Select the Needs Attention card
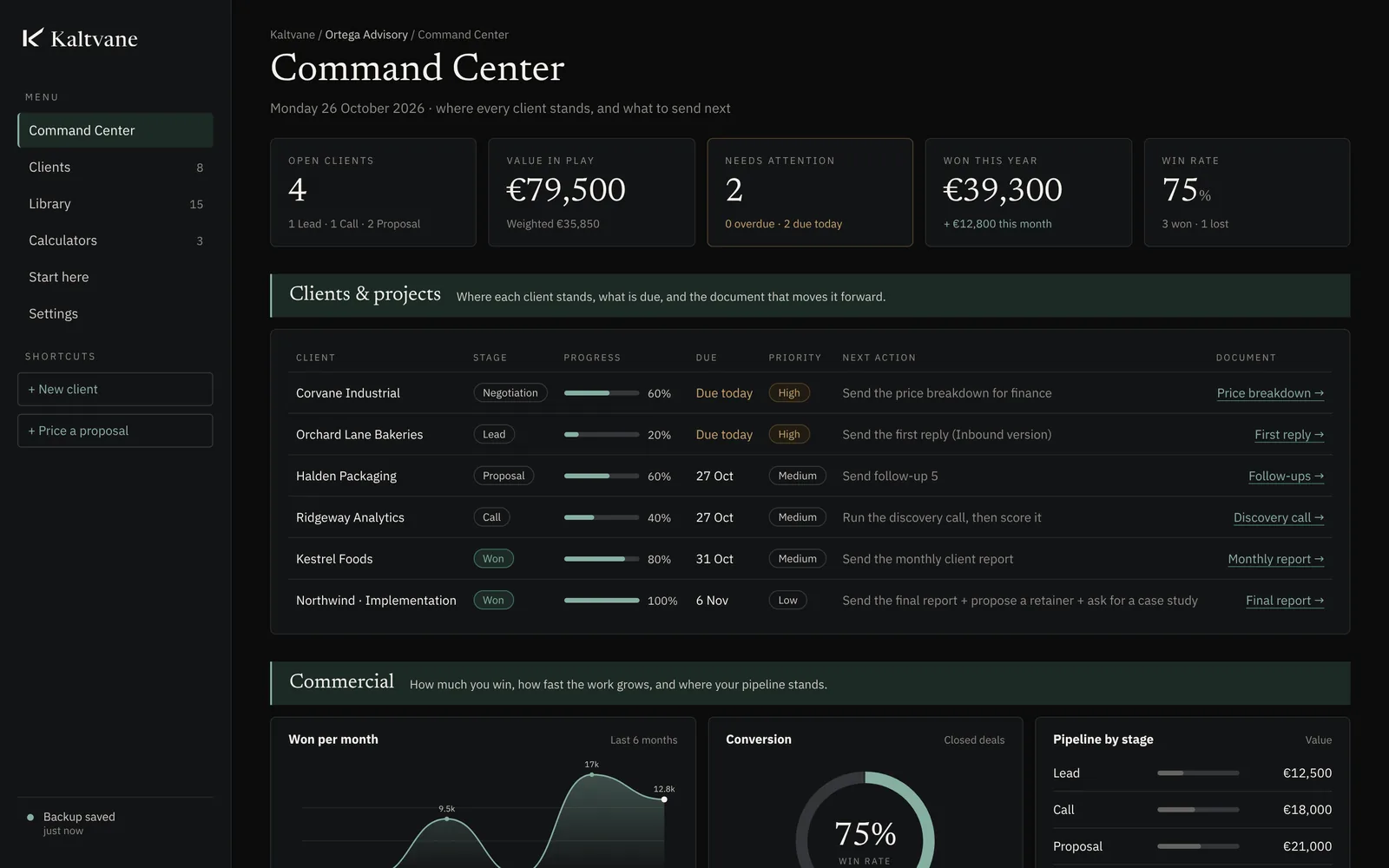This screenshot has width=1389, height=868. point(810,193)
